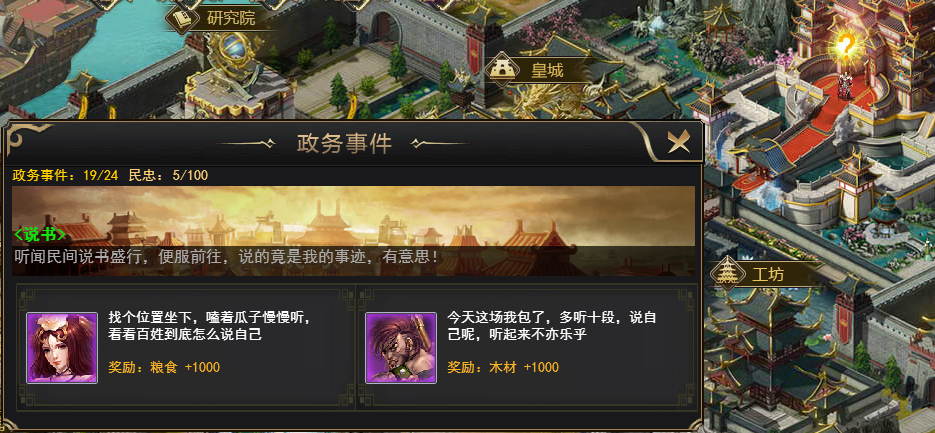Click the glowing question mark quest marker
This screenshot has height=433, width=935.
pos(845,45)
